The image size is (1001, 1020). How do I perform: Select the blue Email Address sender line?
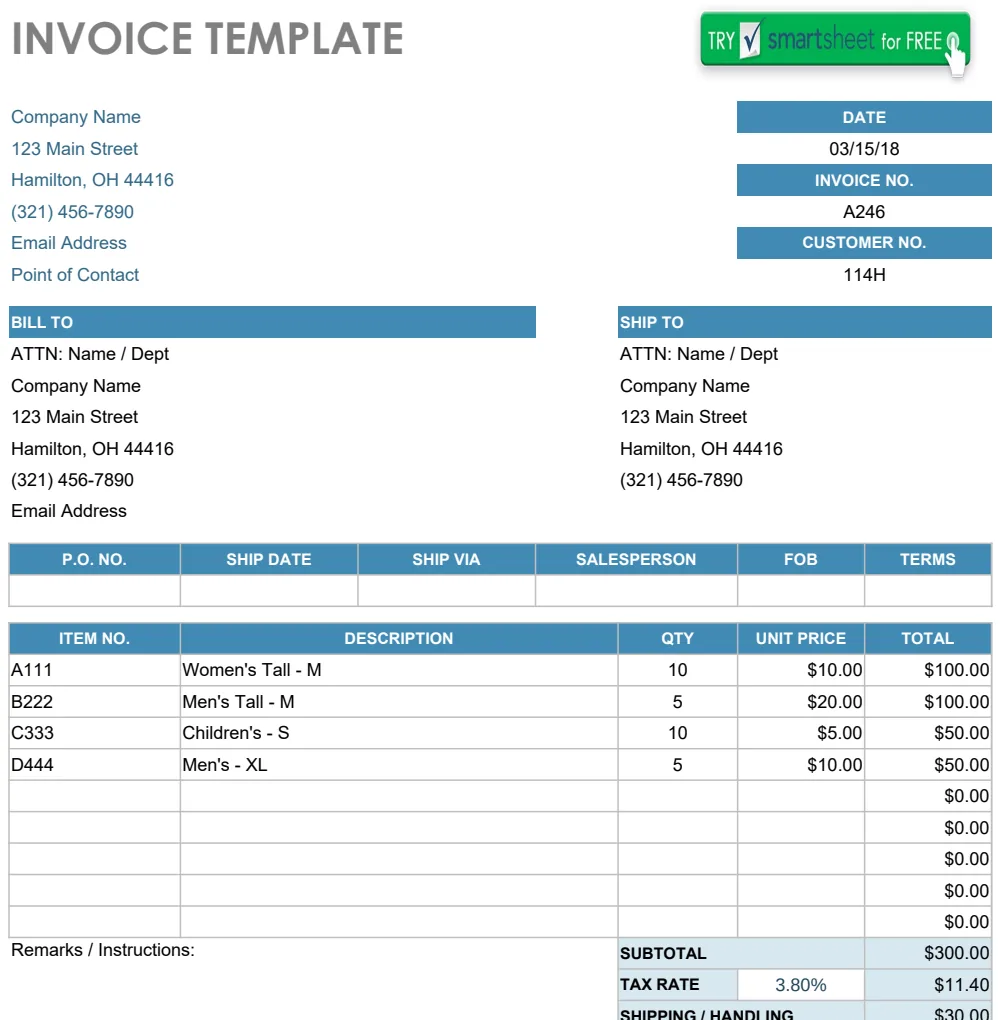tap(69, 243)
